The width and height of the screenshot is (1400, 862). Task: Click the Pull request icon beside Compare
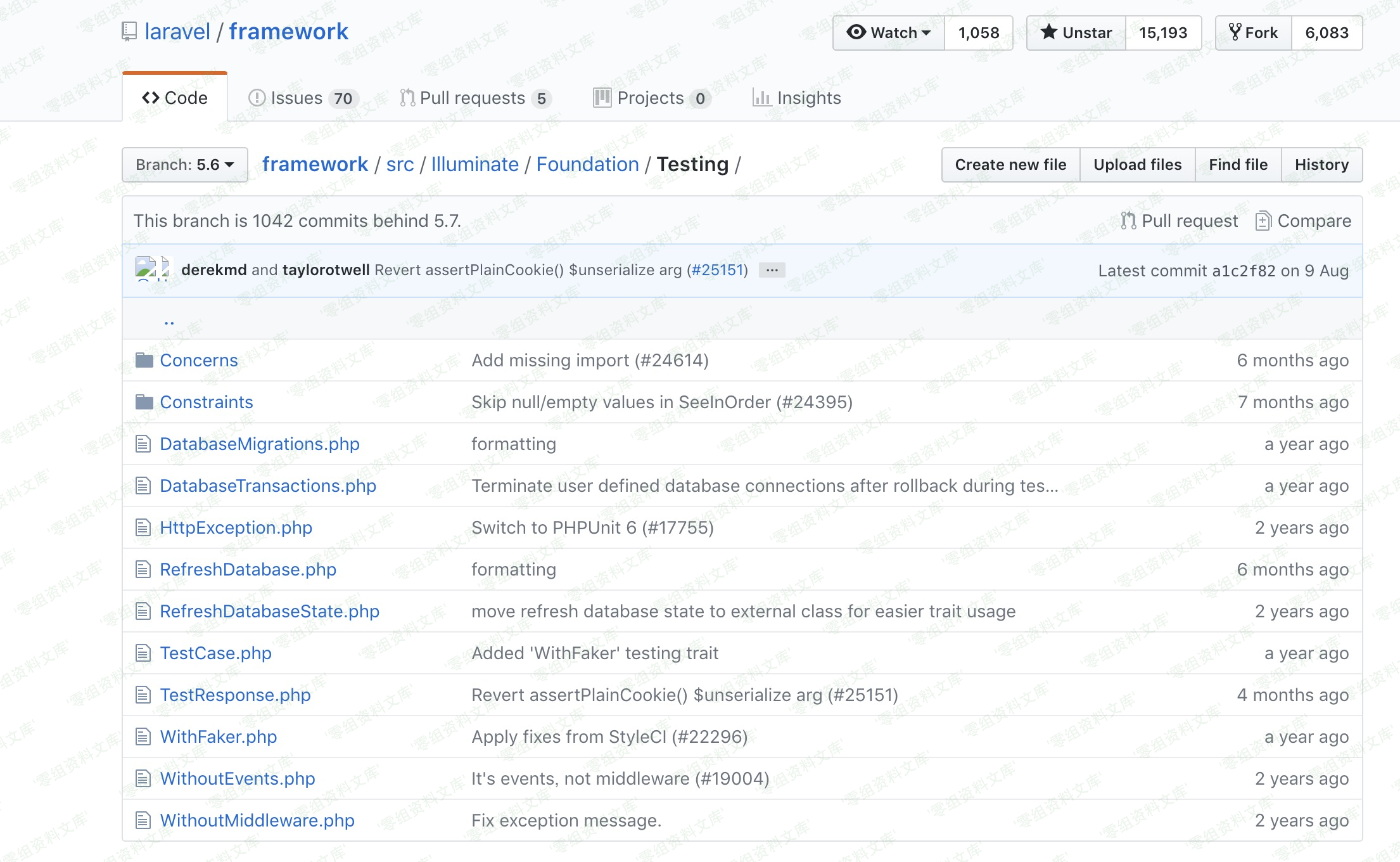click(1128, 221)
